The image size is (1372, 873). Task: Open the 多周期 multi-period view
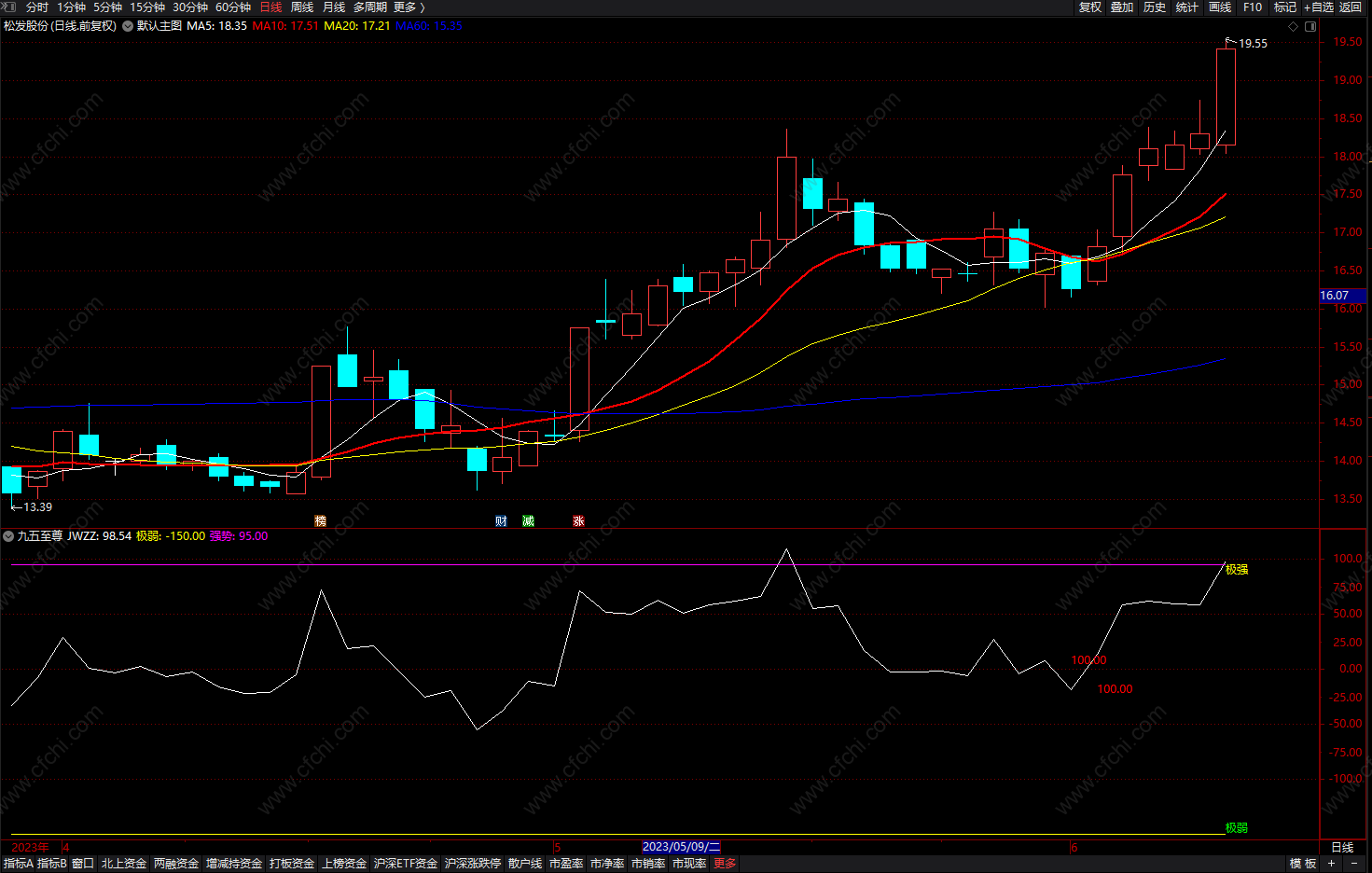[x=369, y=7]
